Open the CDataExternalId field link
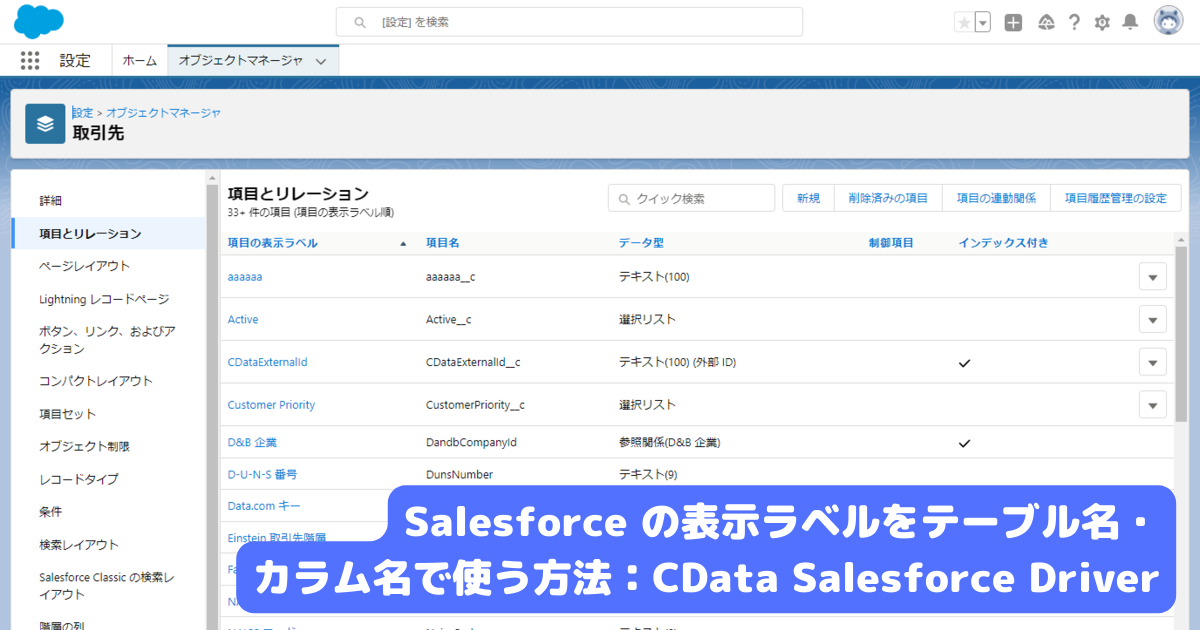The image size is (1200, 630). point(267,362)
